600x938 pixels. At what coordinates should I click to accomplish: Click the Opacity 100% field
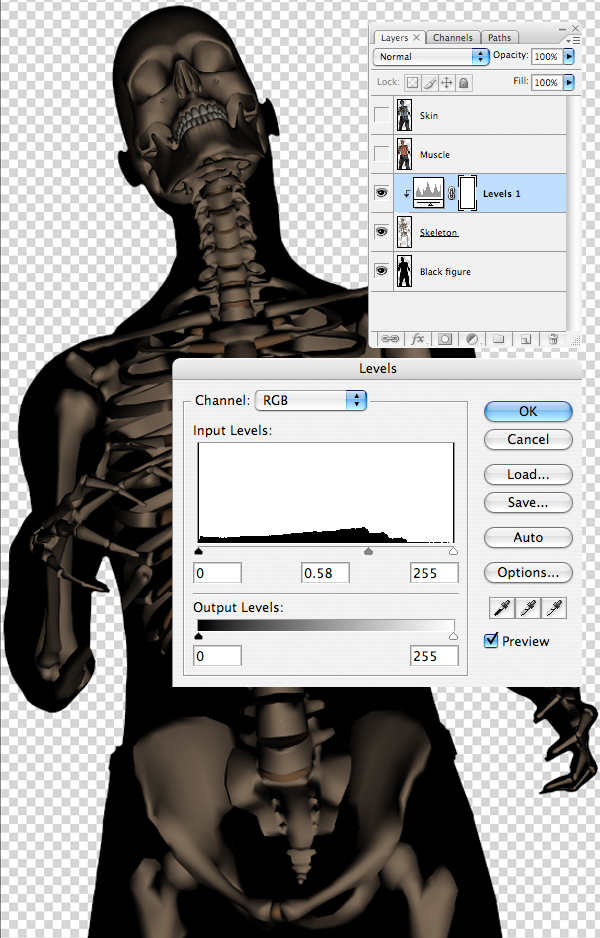(x=546, y=56)
